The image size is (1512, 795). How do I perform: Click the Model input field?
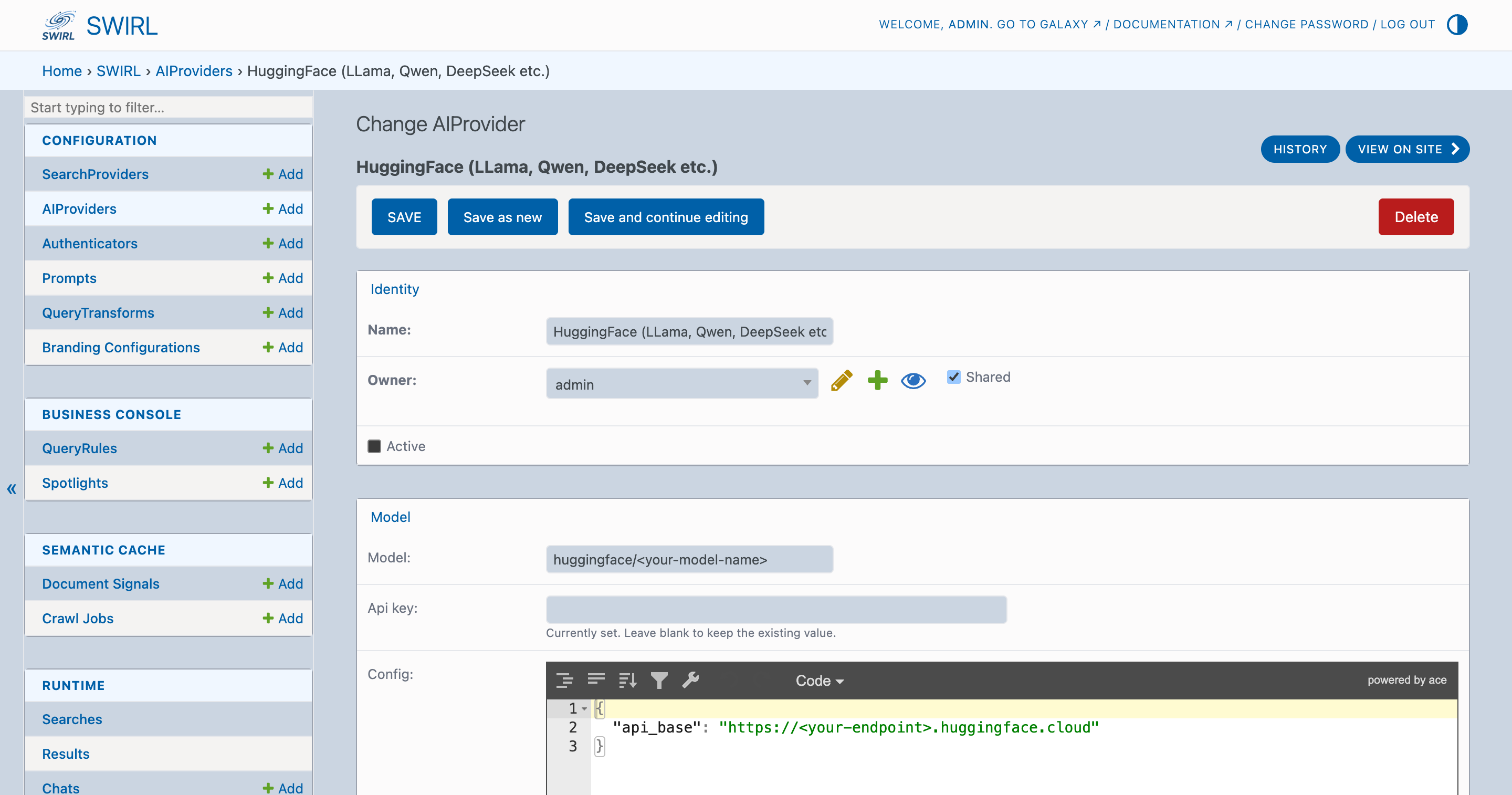point(690,560)
